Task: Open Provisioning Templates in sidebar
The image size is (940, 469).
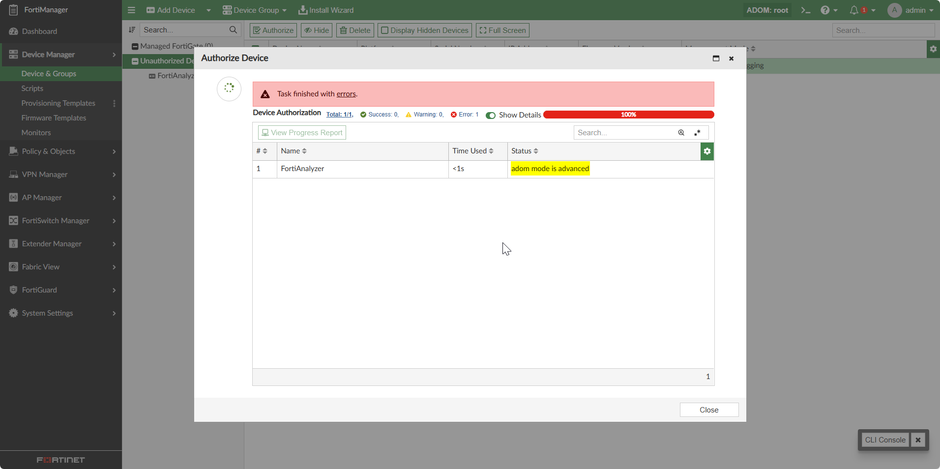Action: pyautogui.click(x=58, y=103)
